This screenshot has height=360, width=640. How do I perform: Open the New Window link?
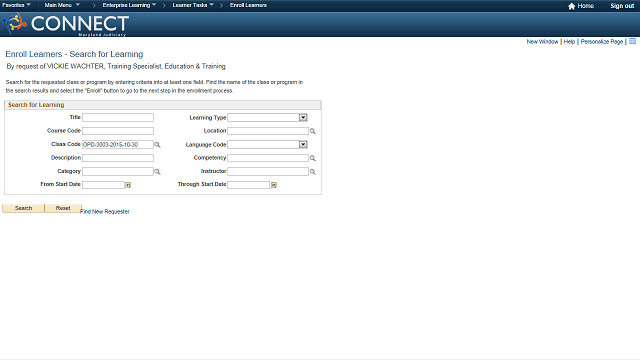(x=542, y=42)
